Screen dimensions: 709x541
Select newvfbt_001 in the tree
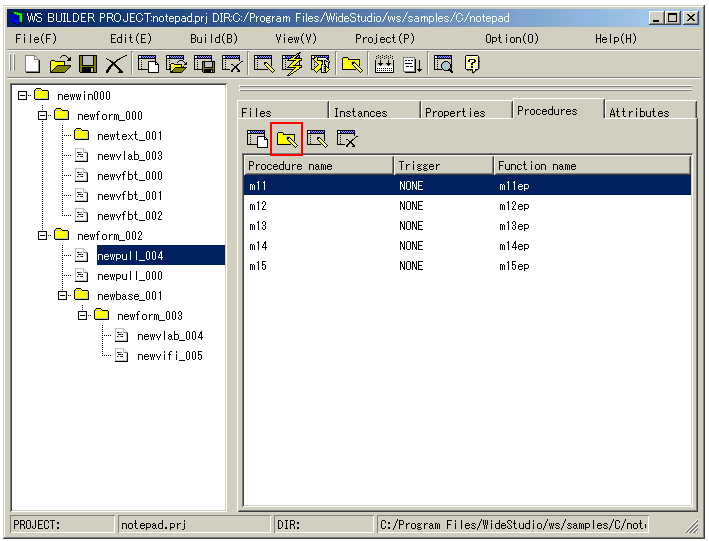(x=130, y=195)
